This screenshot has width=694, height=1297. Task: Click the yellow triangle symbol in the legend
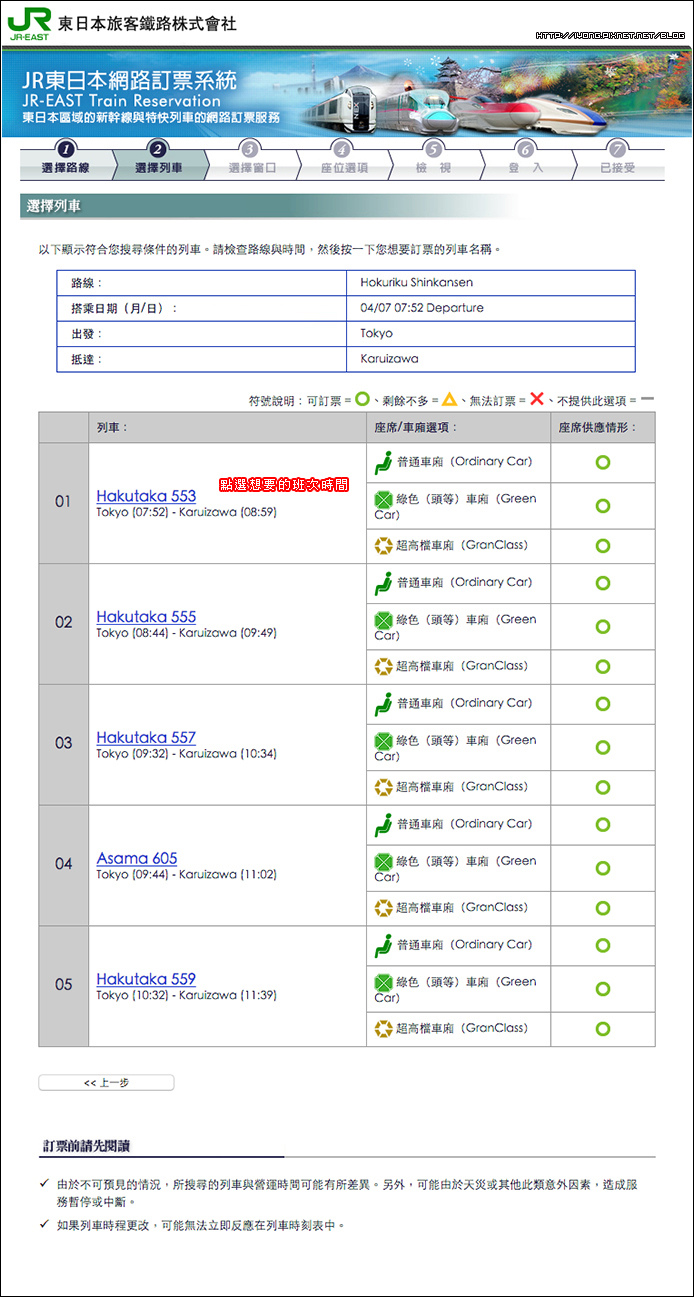tap(450, 399)
